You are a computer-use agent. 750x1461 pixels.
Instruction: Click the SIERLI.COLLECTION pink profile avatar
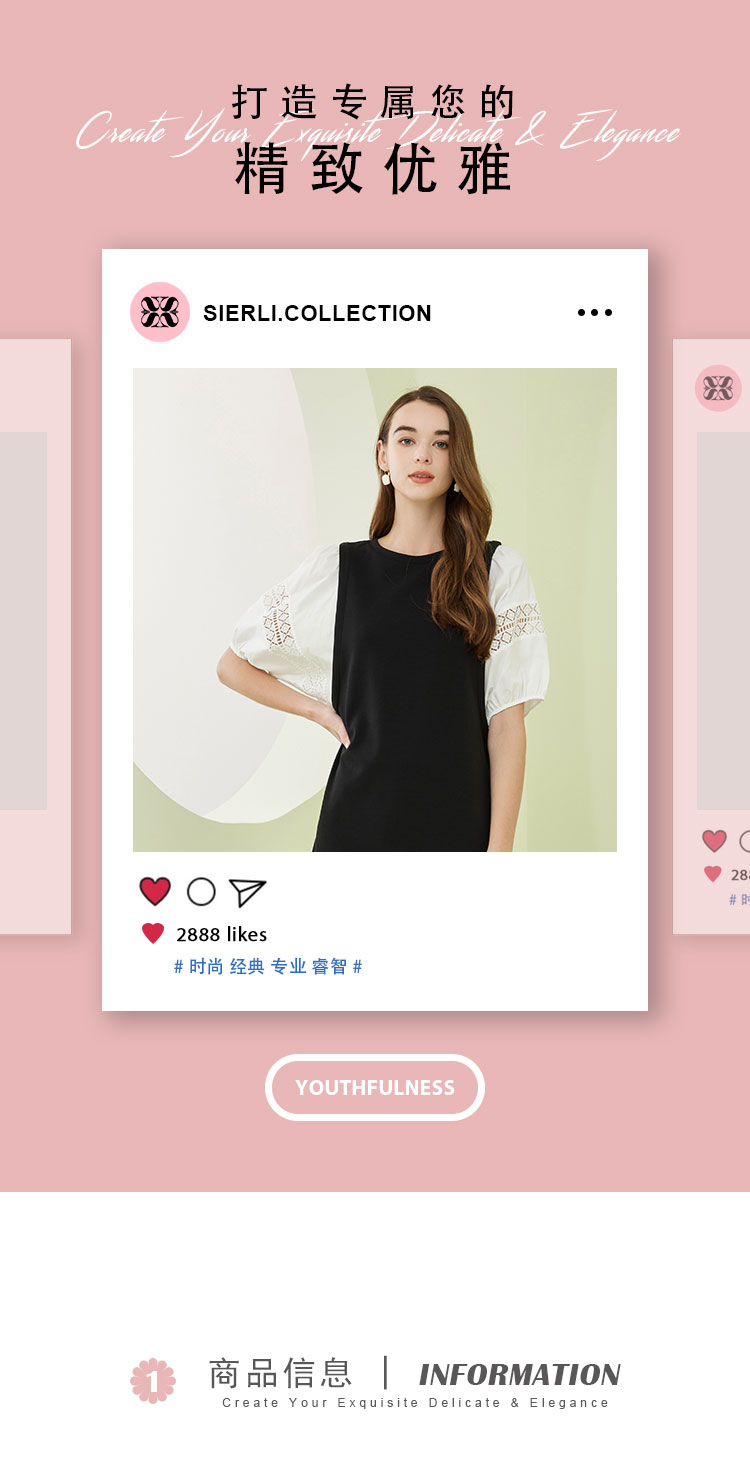[x=160, y=312]
